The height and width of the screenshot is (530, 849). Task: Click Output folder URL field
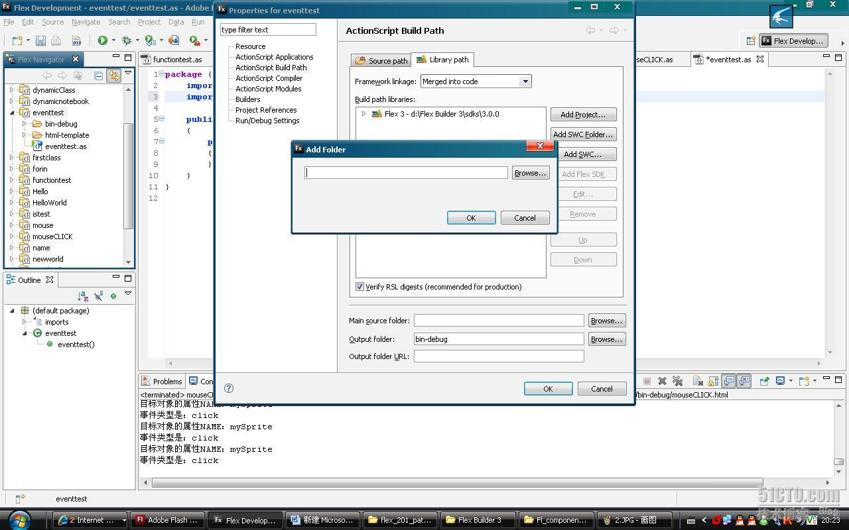pos(499,356)
